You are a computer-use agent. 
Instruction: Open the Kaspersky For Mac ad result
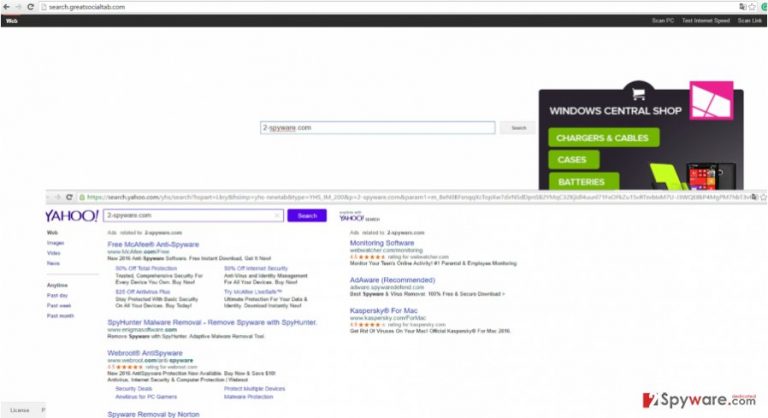coord(384,311)
